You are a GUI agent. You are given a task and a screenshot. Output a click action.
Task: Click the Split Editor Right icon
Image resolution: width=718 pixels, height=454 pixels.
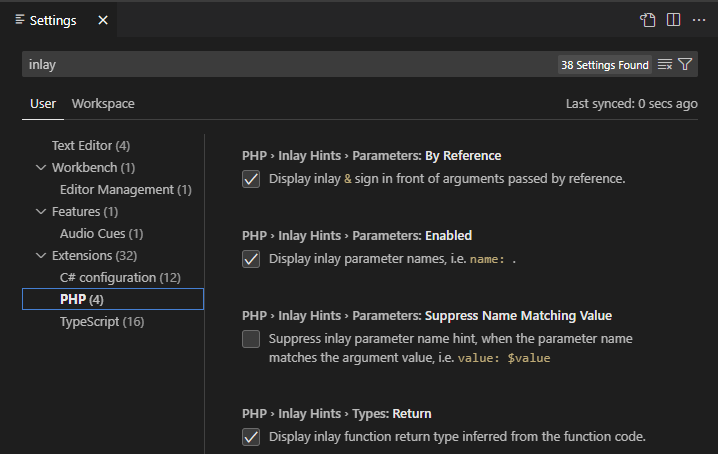coord(674,20)
